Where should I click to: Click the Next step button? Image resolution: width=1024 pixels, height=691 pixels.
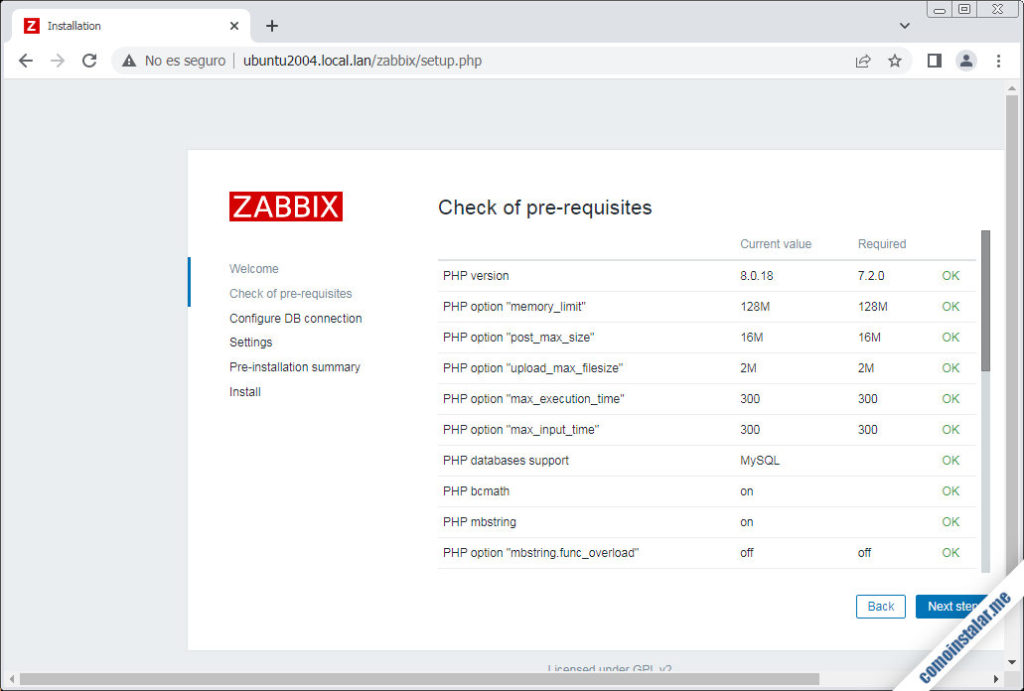click(x=947, y=606)
